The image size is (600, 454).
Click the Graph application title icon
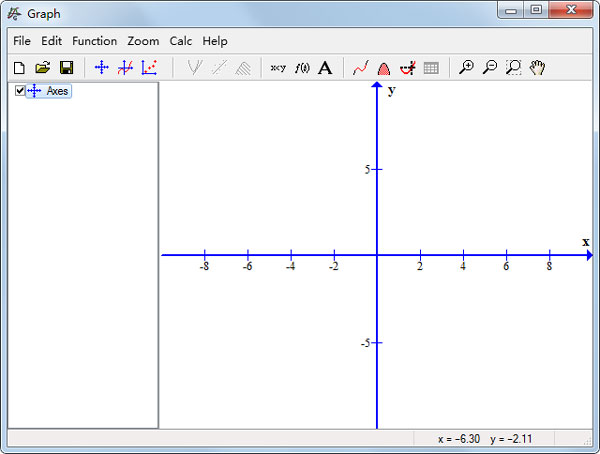[x=14, y=14]
